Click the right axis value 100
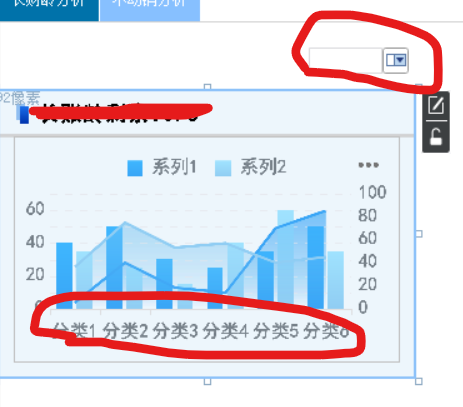Viewport: 463px width, 407px height. [x=372, y=192]
